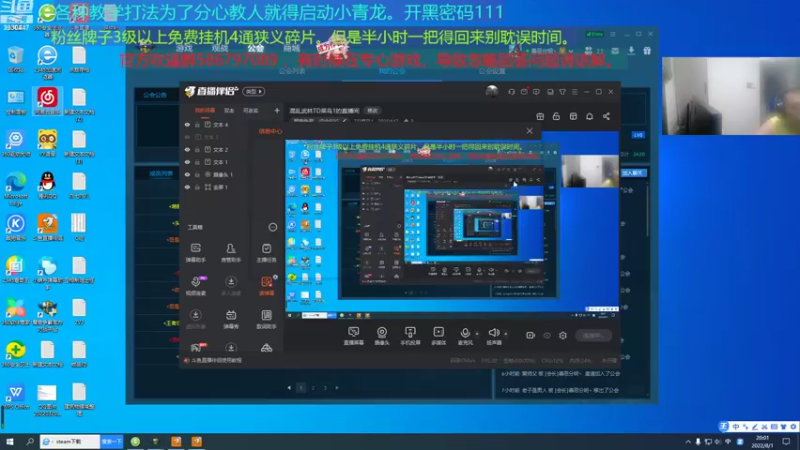Add a new source with plus icon
The image size is (800, 450).
[x=277, y=110]
